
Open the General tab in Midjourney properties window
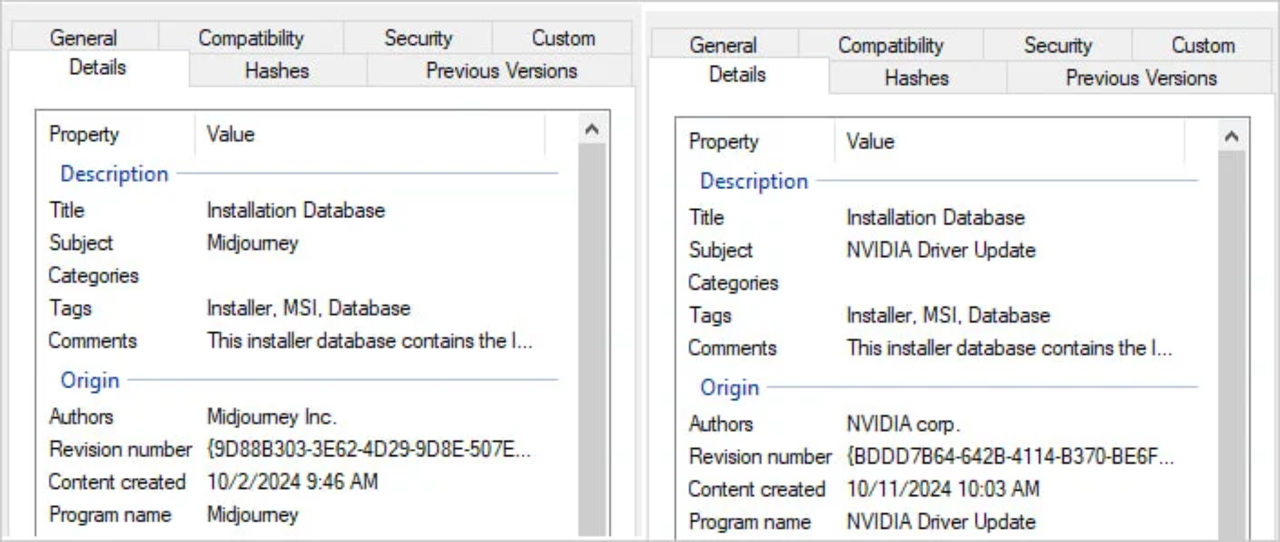84,38
